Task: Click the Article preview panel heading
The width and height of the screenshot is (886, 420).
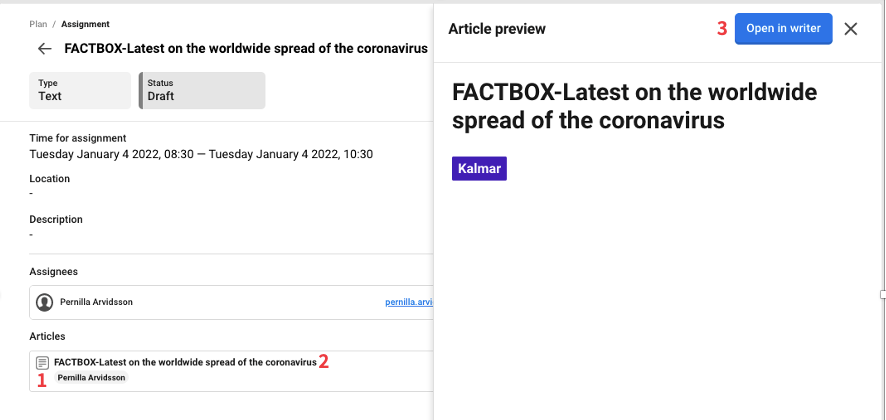Action: [x=497, y=29]
